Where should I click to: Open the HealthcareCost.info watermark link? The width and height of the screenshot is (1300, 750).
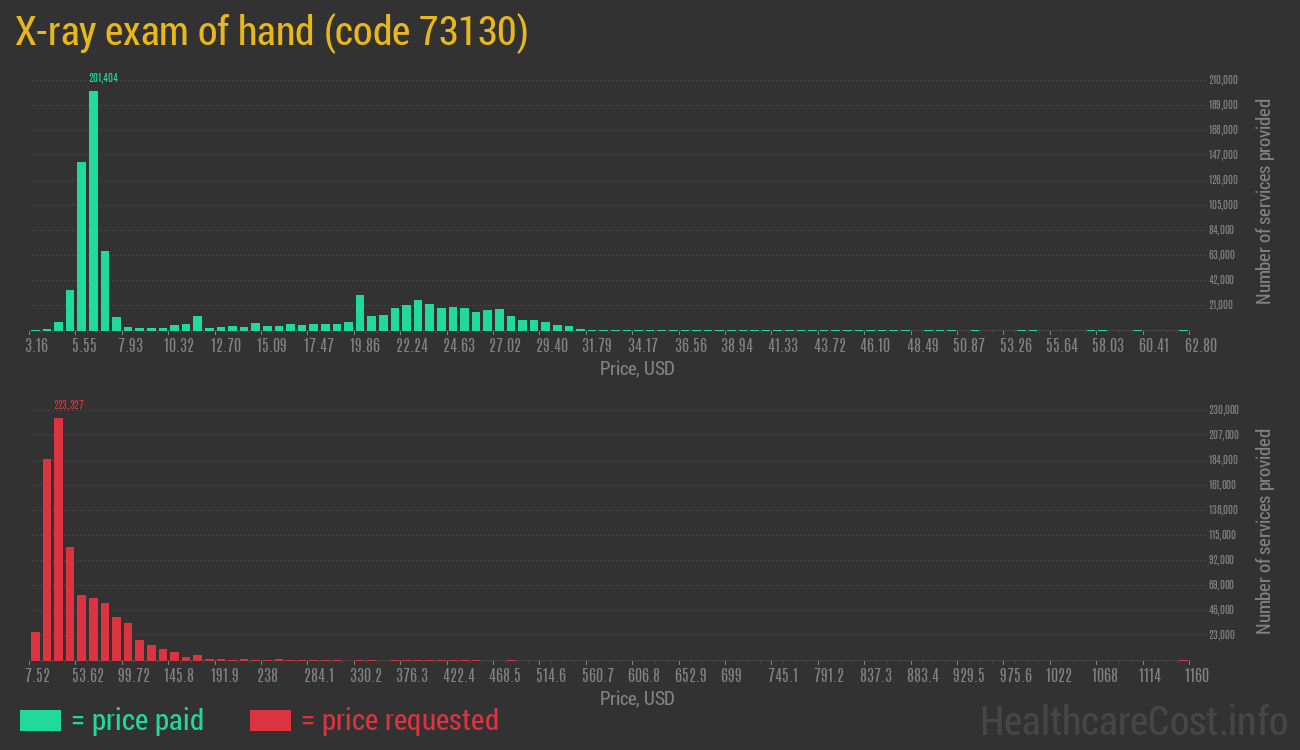point(1133,720)
